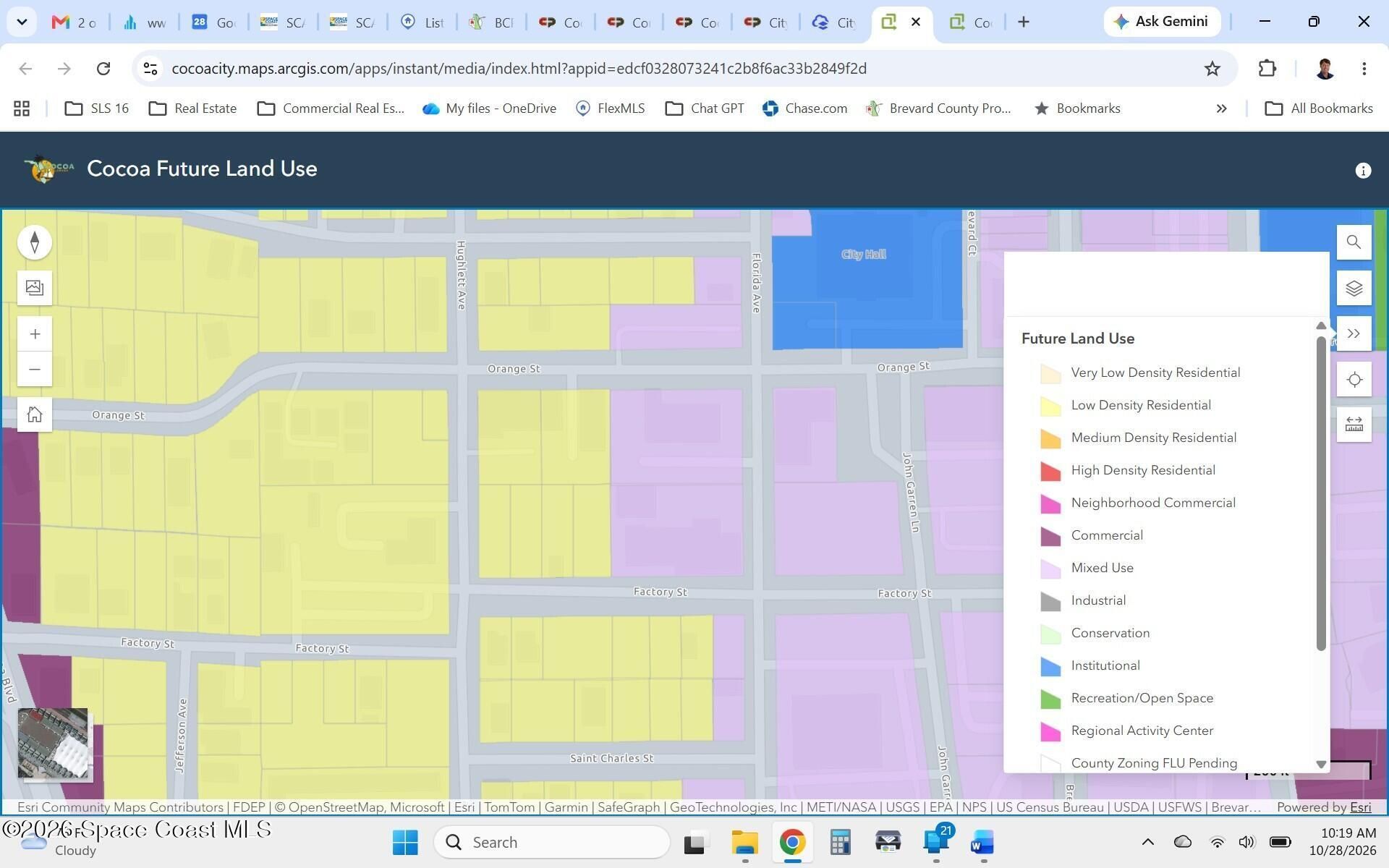Switch to the List tab

click(x=422, y=22)
